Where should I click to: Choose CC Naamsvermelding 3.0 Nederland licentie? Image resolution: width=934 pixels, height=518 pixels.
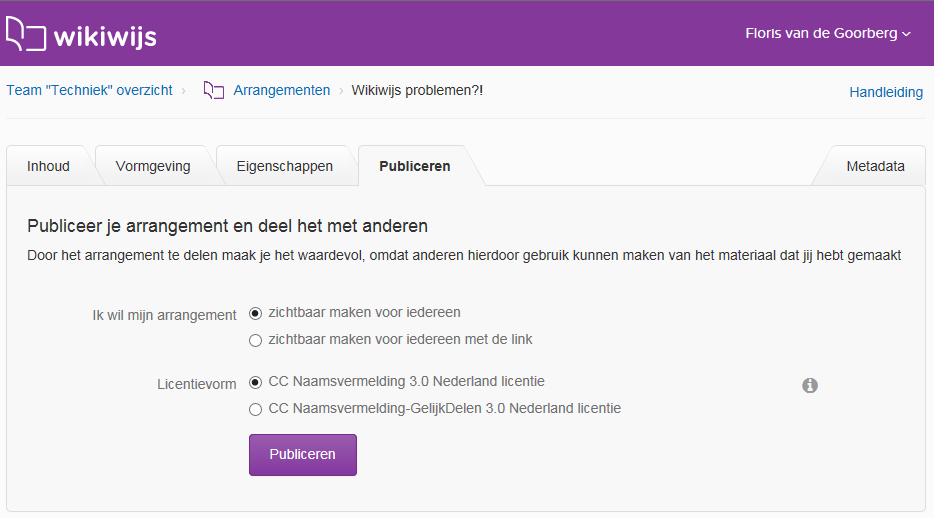click(256, 382)
